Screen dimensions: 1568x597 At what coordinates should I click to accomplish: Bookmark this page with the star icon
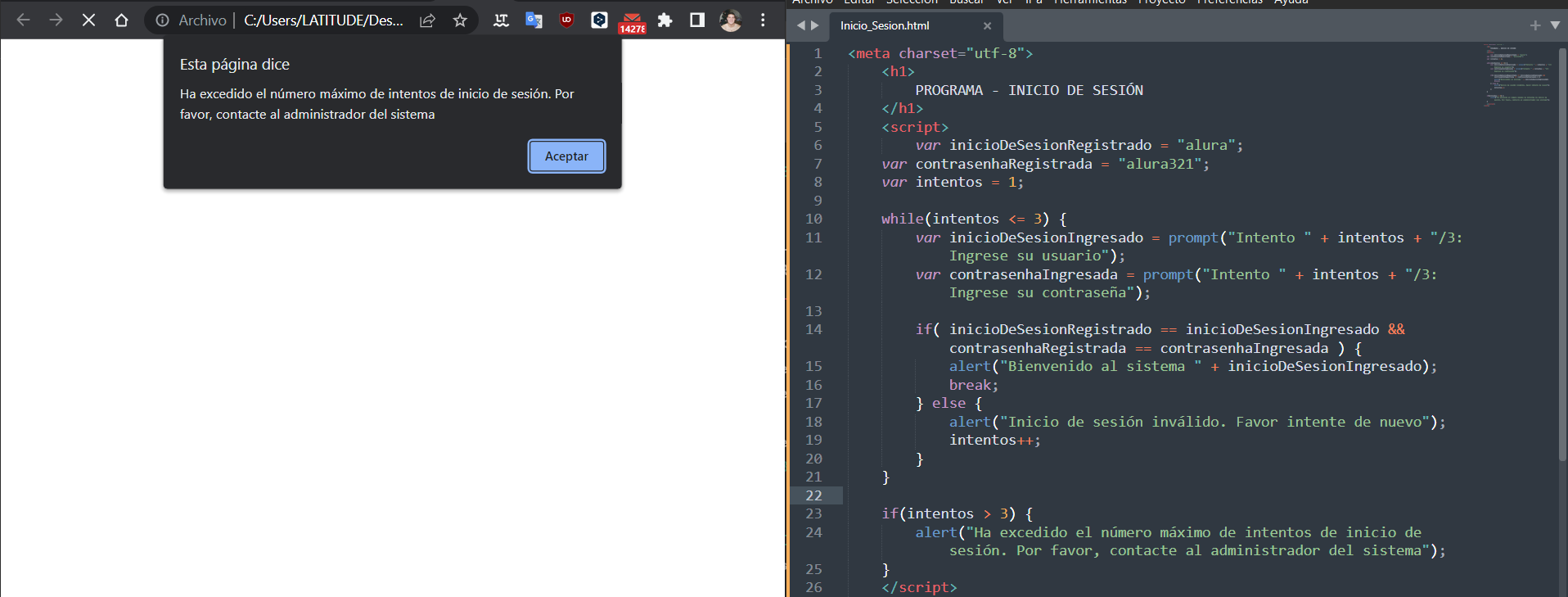click(460, 20)
